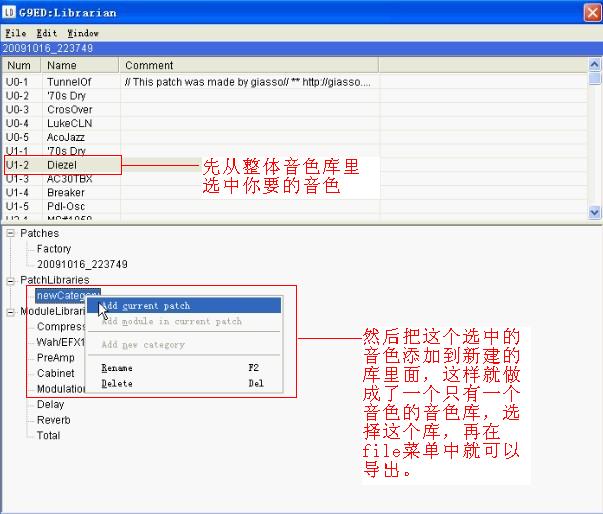Image resolution: width=603 pixels, height=514 pixels.
Task: Select the Factory patch bank
Action: coord(54,249)
